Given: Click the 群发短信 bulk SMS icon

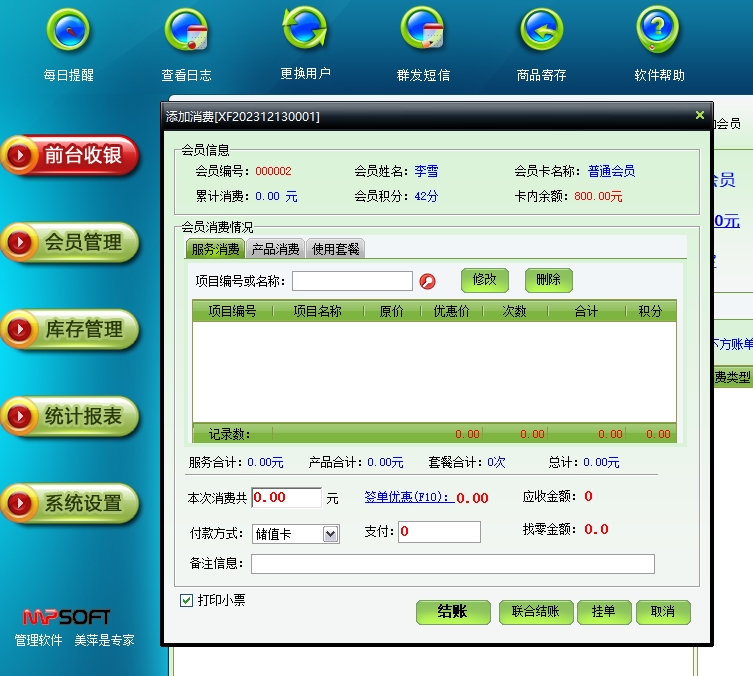Looking at the screenshot, I should coord(423,32).
